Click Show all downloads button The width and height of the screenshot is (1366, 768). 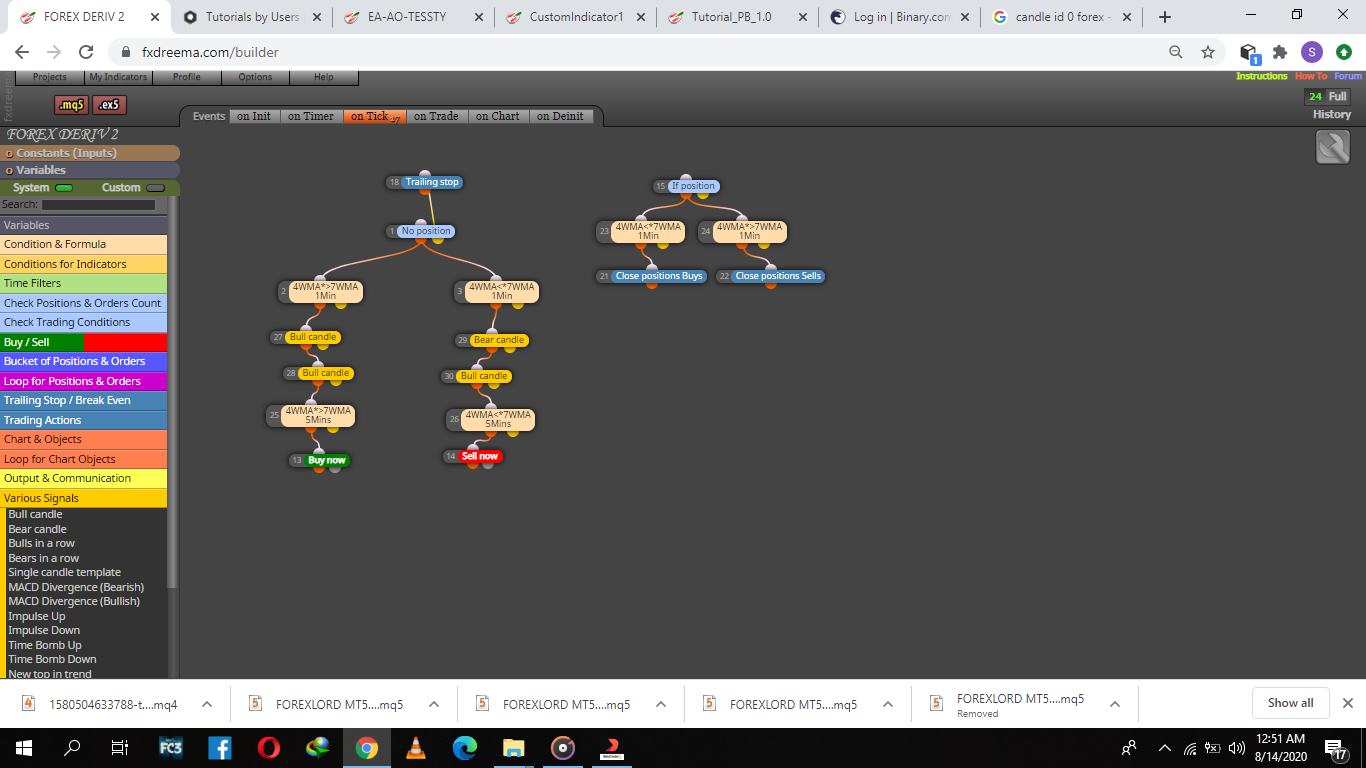(1290, 703)
